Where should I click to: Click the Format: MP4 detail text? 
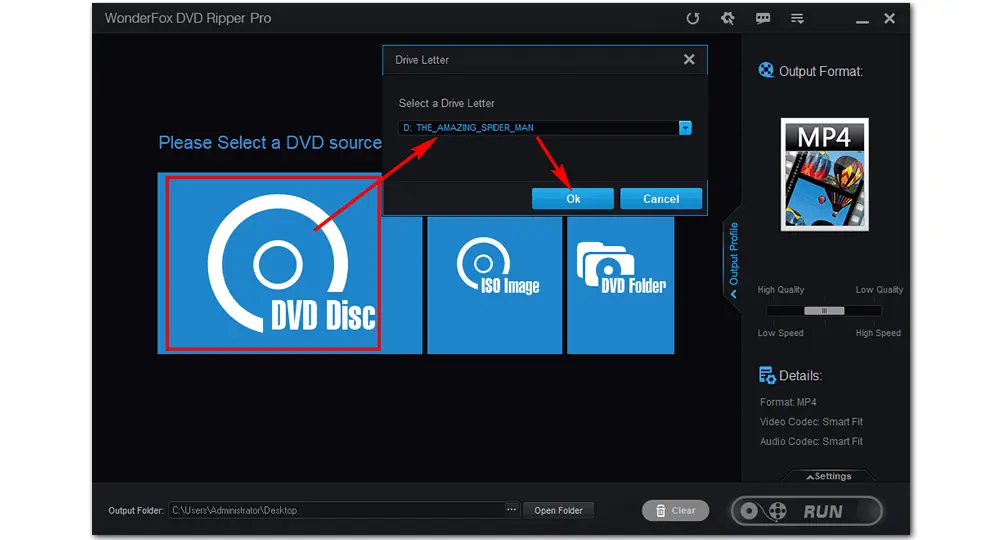788,402
